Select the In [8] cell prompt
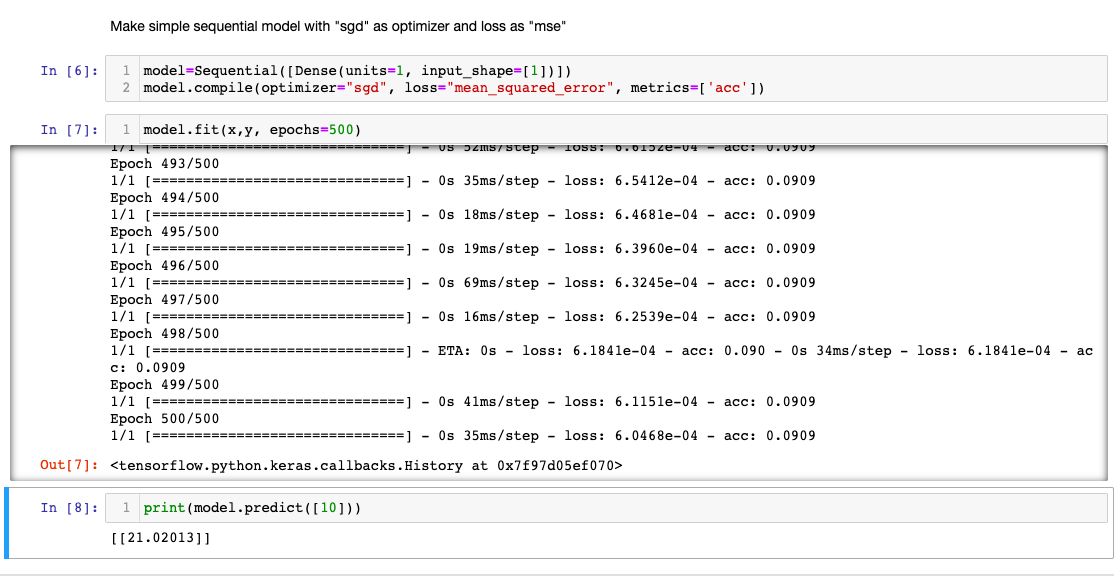 (x=69, y=508)
